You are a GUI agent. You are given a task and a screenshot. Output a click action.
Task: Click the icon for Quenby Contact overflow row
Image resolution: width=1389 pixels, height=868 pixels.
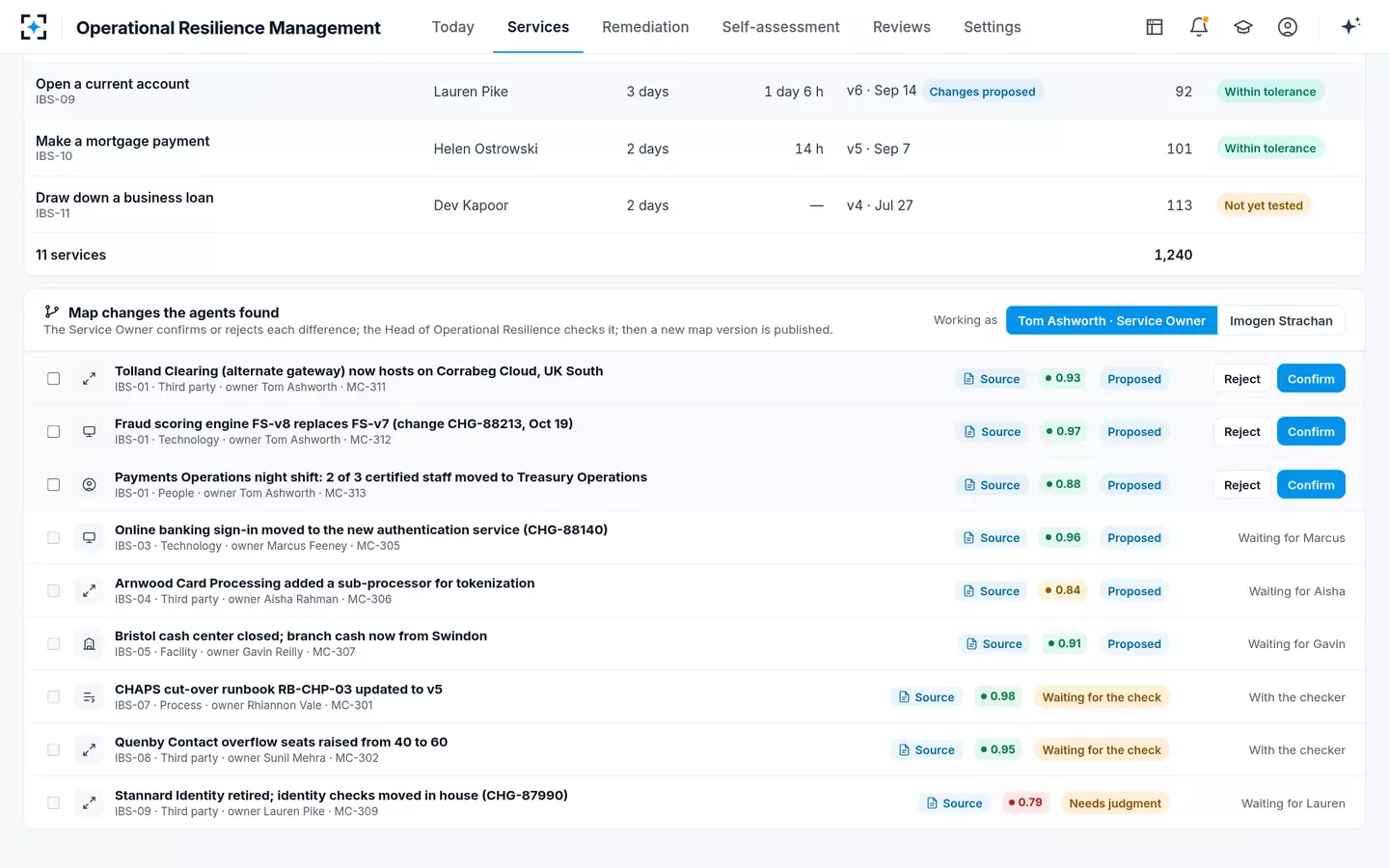click(x=89, y=750)
